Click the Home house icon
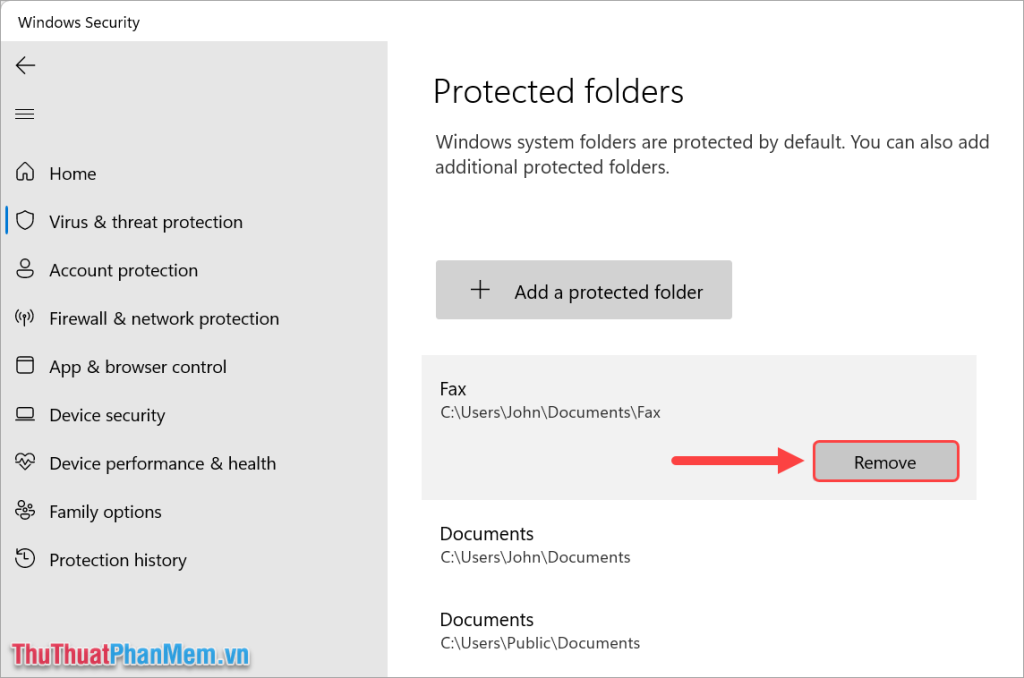1024x678 pixels. [25, 172]
